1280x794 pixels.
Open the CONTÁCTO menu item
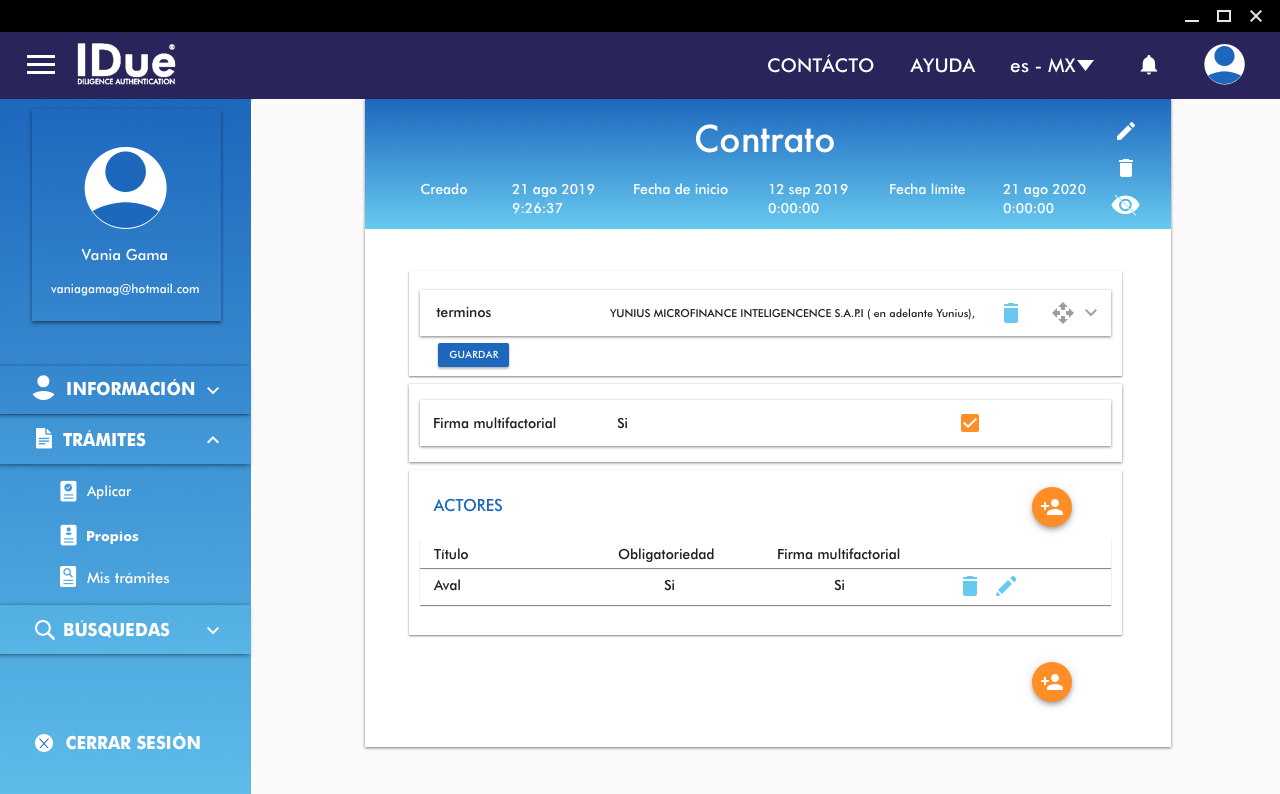pyautogui.click(x=820, y=66)
